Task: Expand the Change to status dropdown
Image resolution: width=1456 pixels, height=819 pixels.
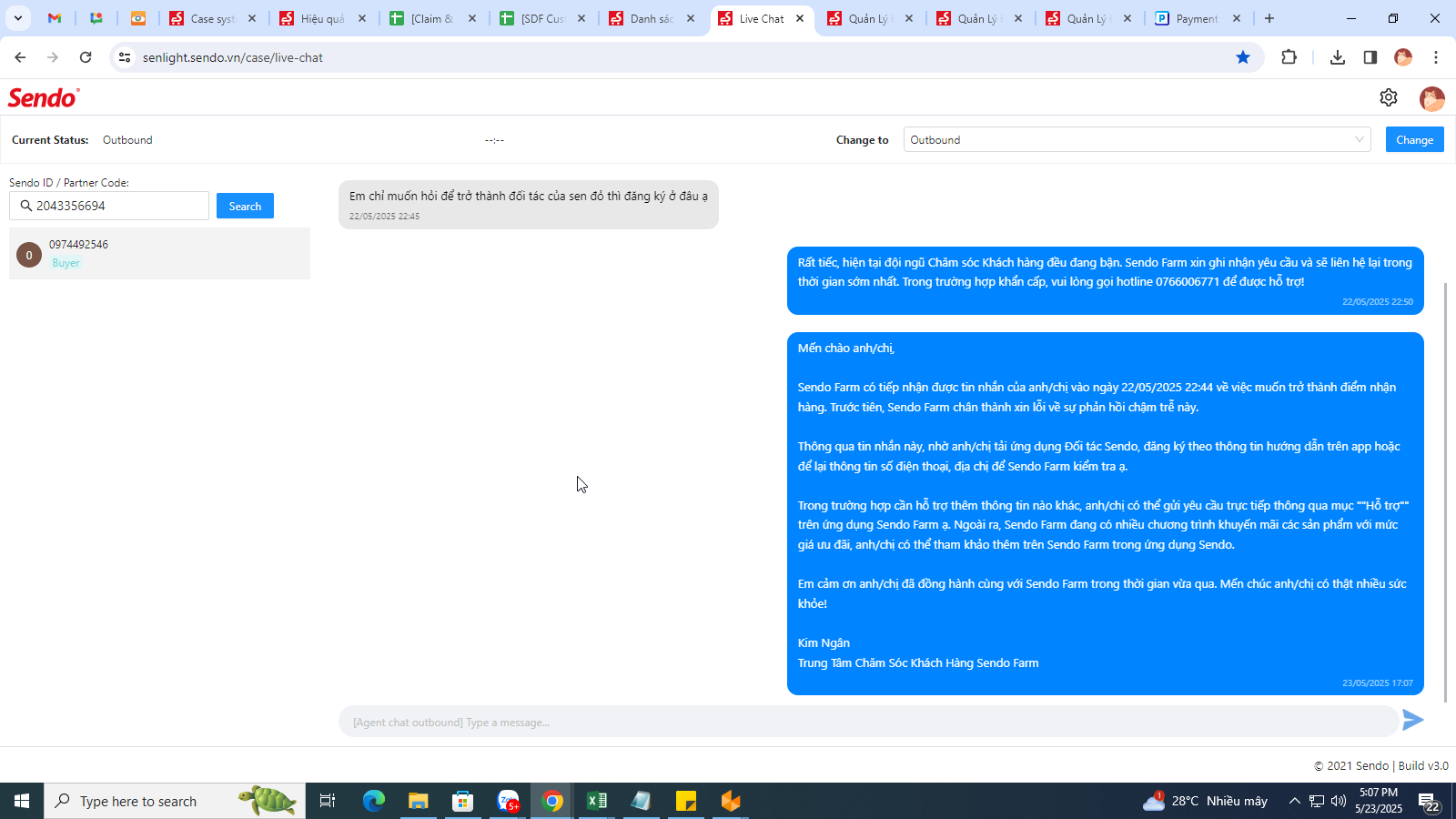Action: coord(1137,139)
